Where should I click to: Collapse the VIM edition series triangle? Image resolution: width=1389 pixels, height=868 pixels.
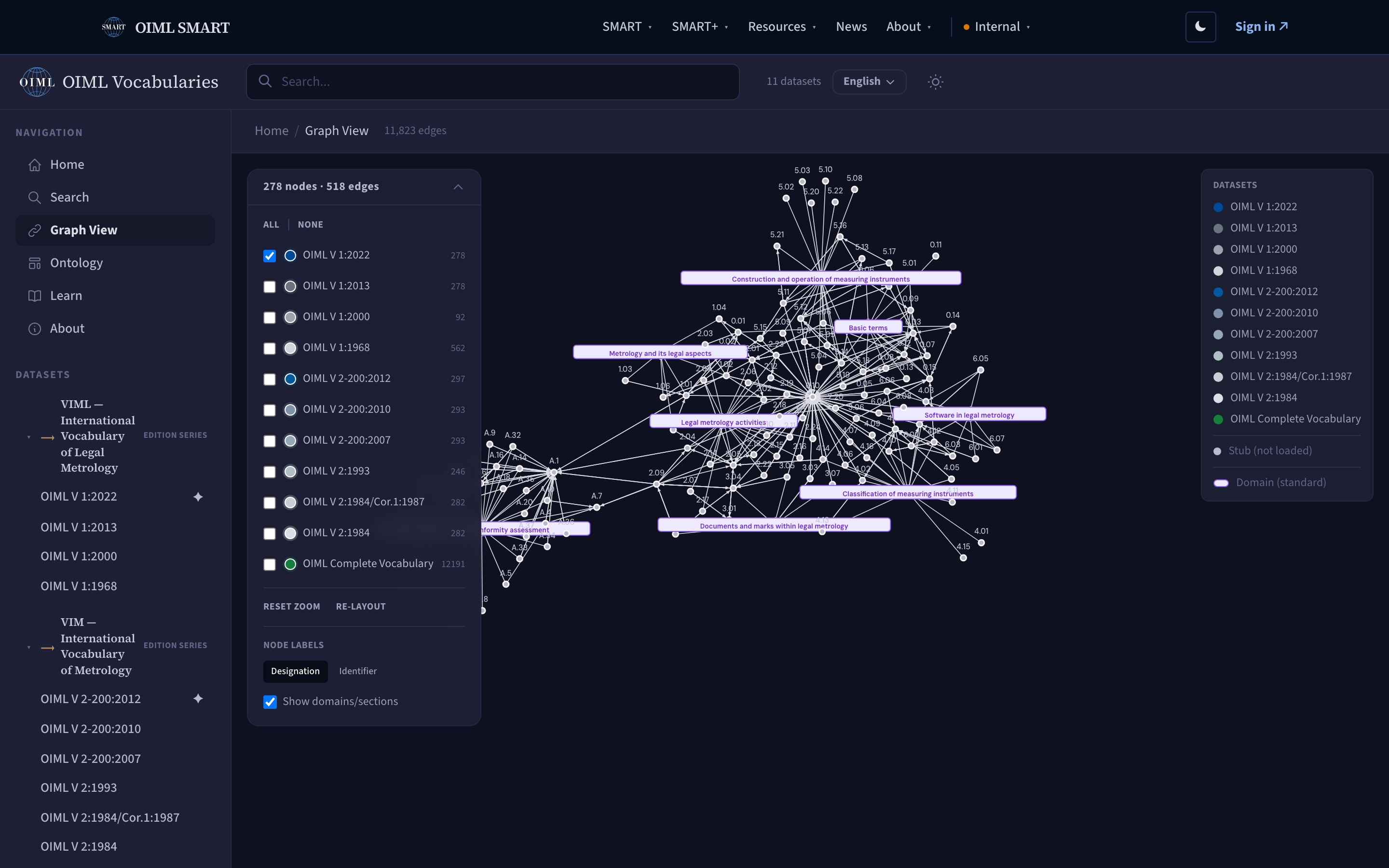click(x=29, y=648)
